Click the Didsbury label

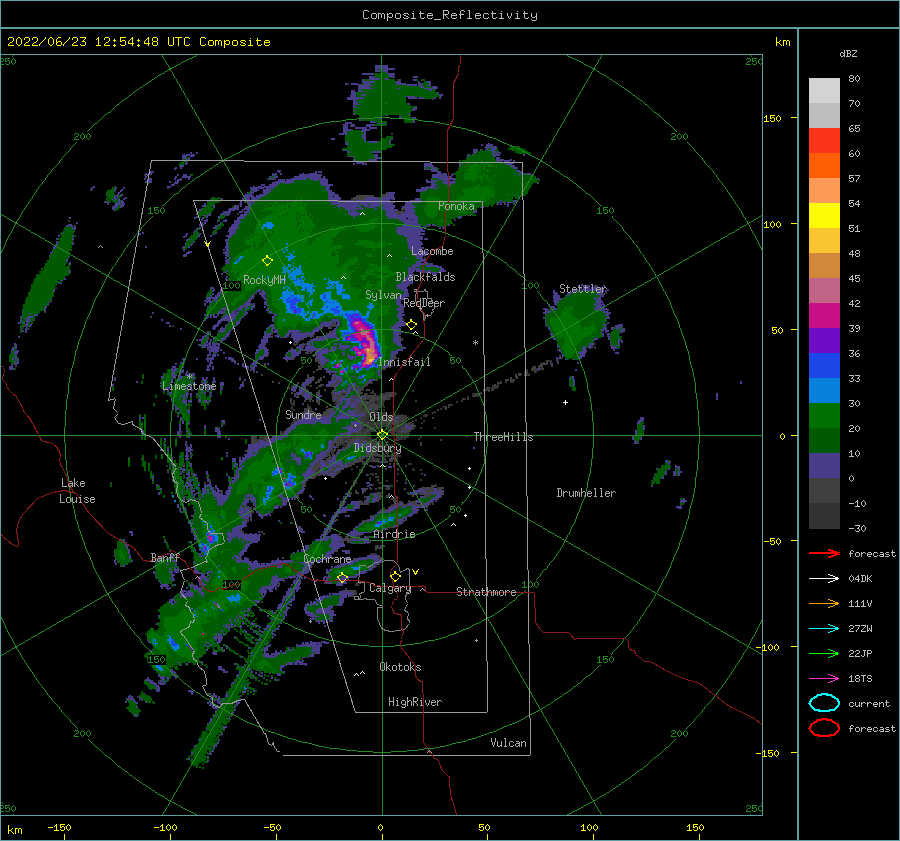point(378,448)
